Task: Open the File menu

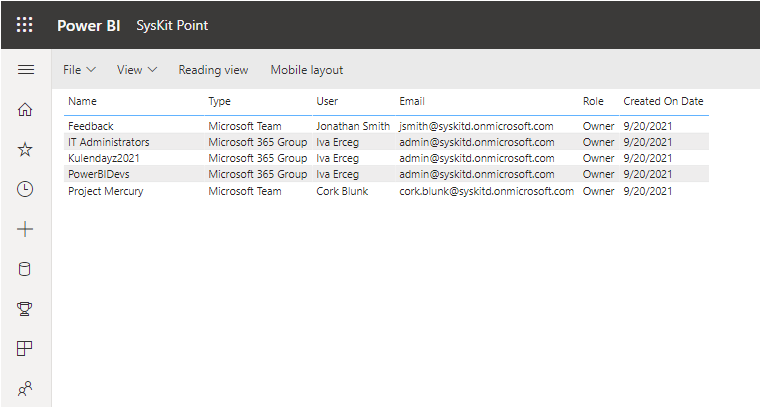Action: (x=79, y=70)
